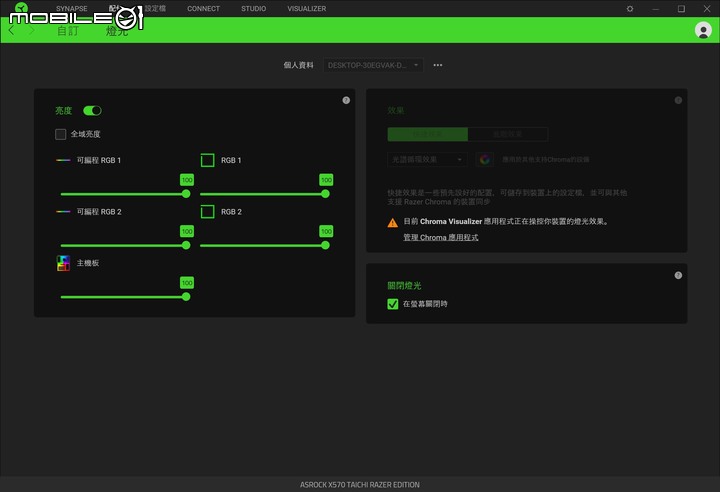Click the motherboard colorful icon
This screenshot has height=492, width=720.
click(x=63, y=263)
